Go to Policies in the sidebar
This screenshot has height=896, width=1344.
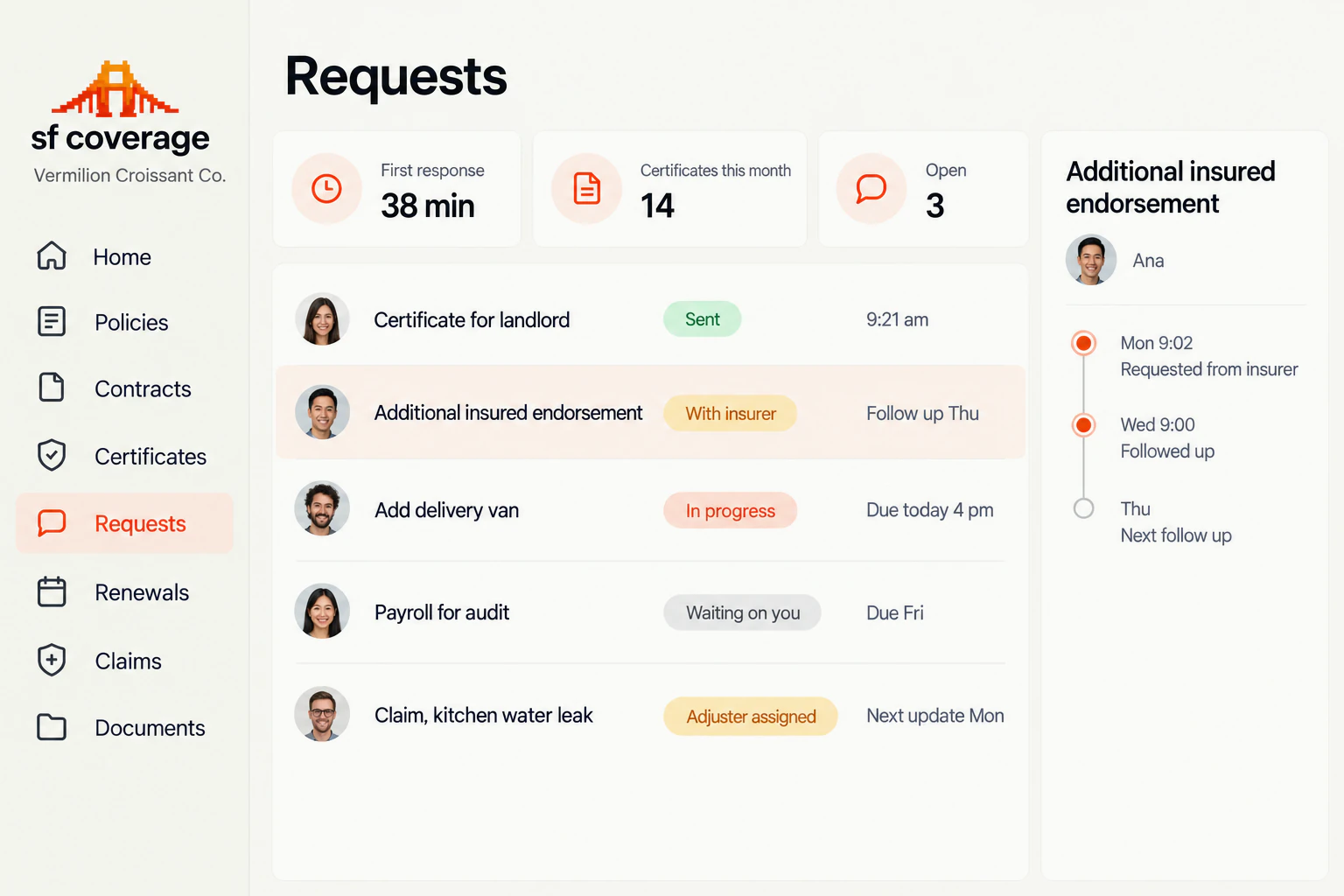pos(131,323)
